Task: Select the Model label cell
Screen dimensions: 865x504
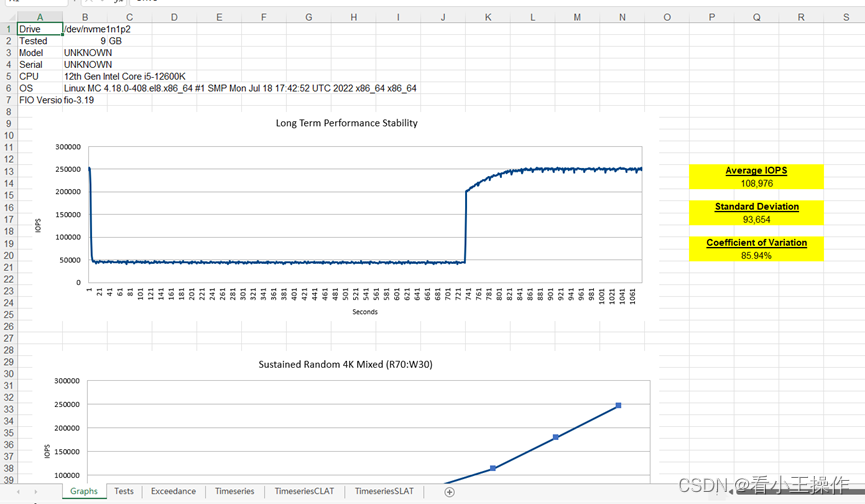Action: click(40, 52)
